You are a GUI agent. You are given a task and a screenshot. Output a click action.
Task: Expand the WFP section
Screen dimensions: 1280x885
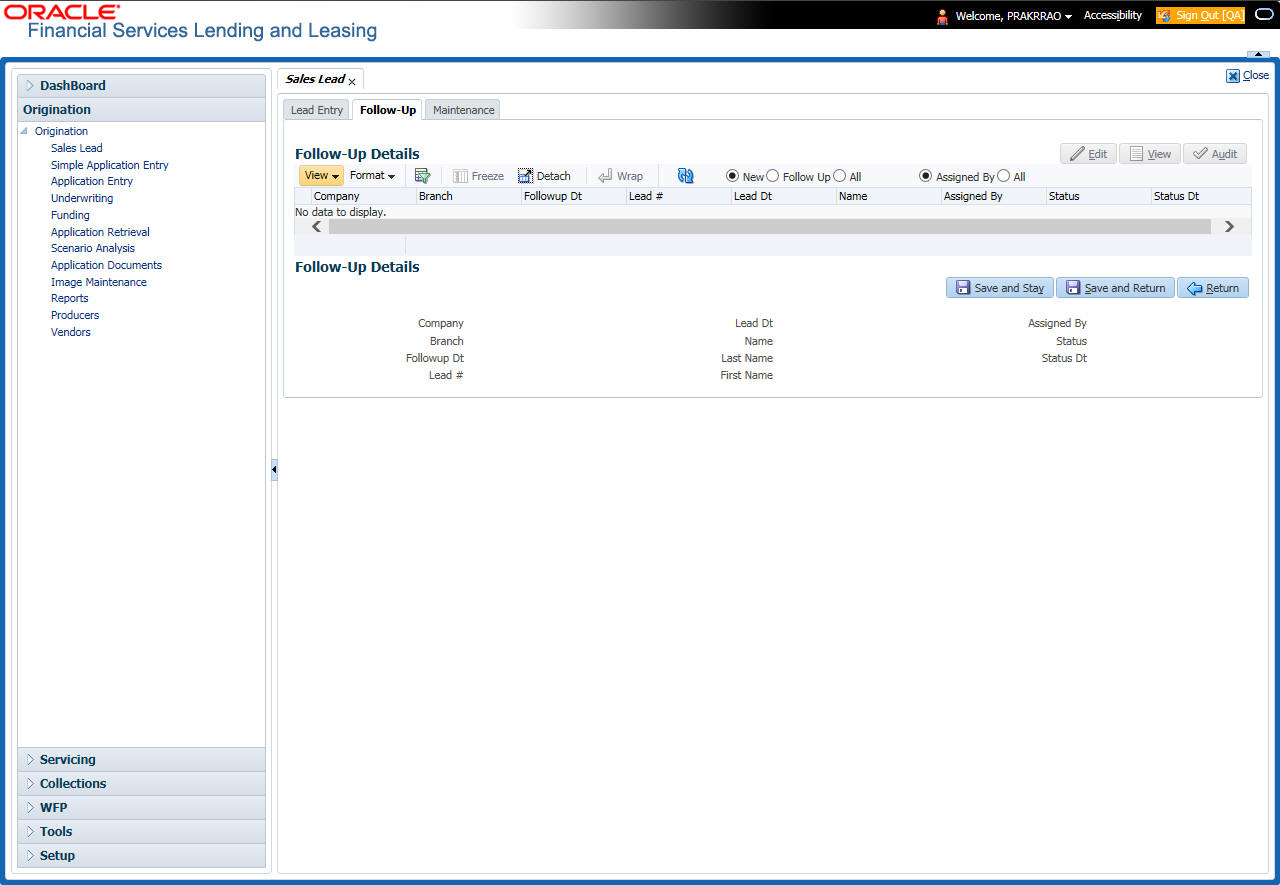pos(30,808)
